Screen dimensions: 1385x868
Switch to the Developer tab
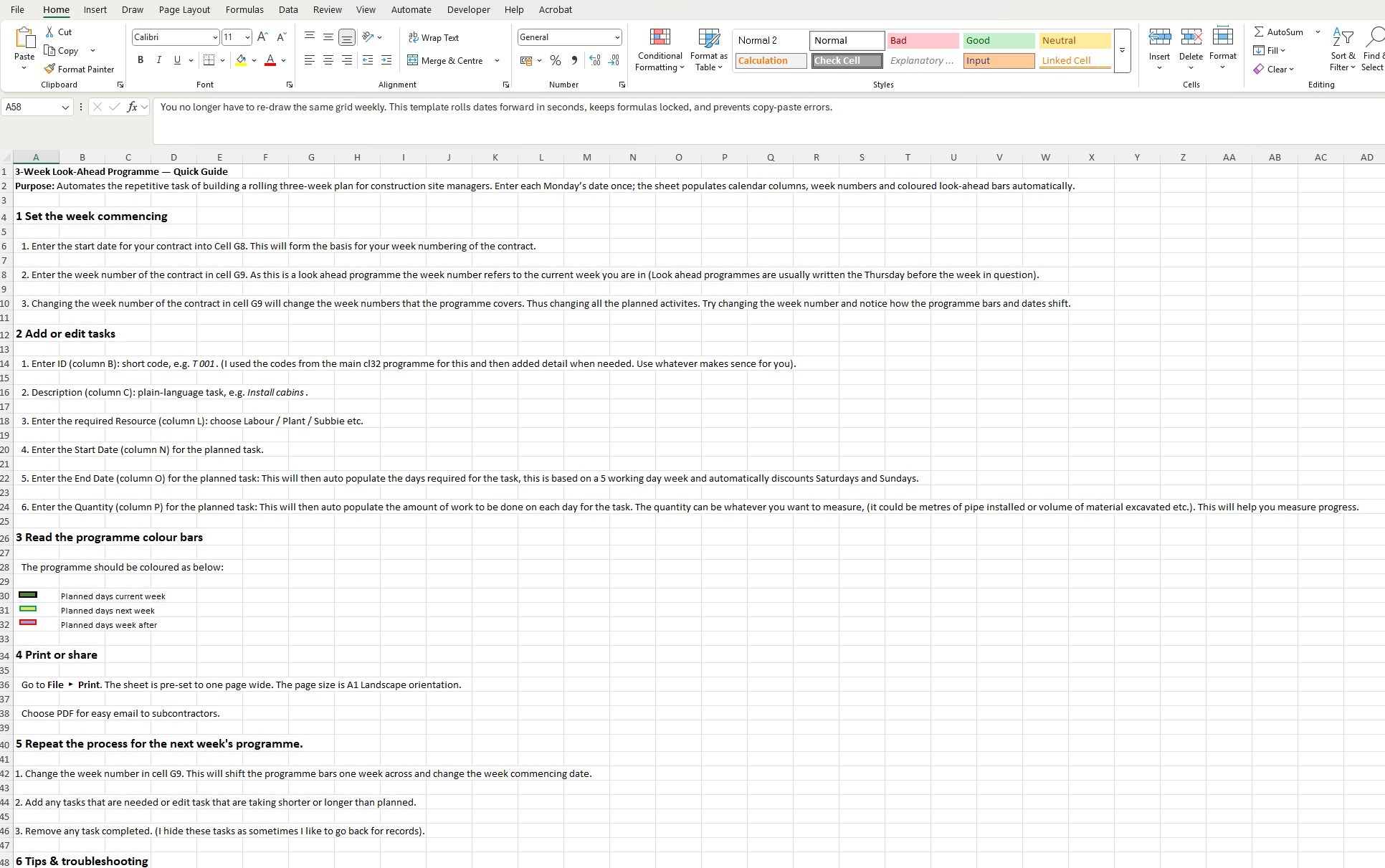468,9
